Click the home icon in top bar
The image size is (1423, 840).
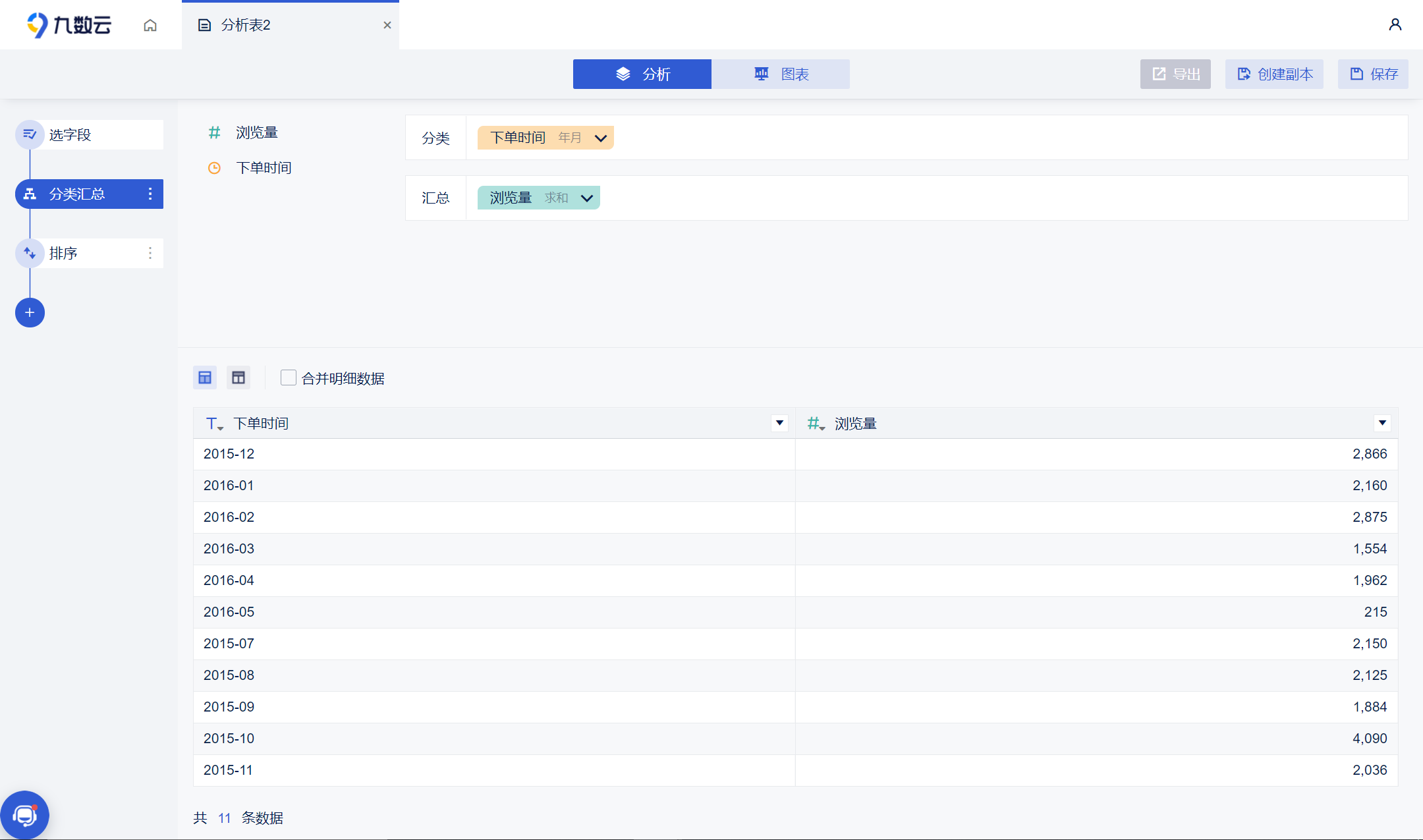[150, 25]
